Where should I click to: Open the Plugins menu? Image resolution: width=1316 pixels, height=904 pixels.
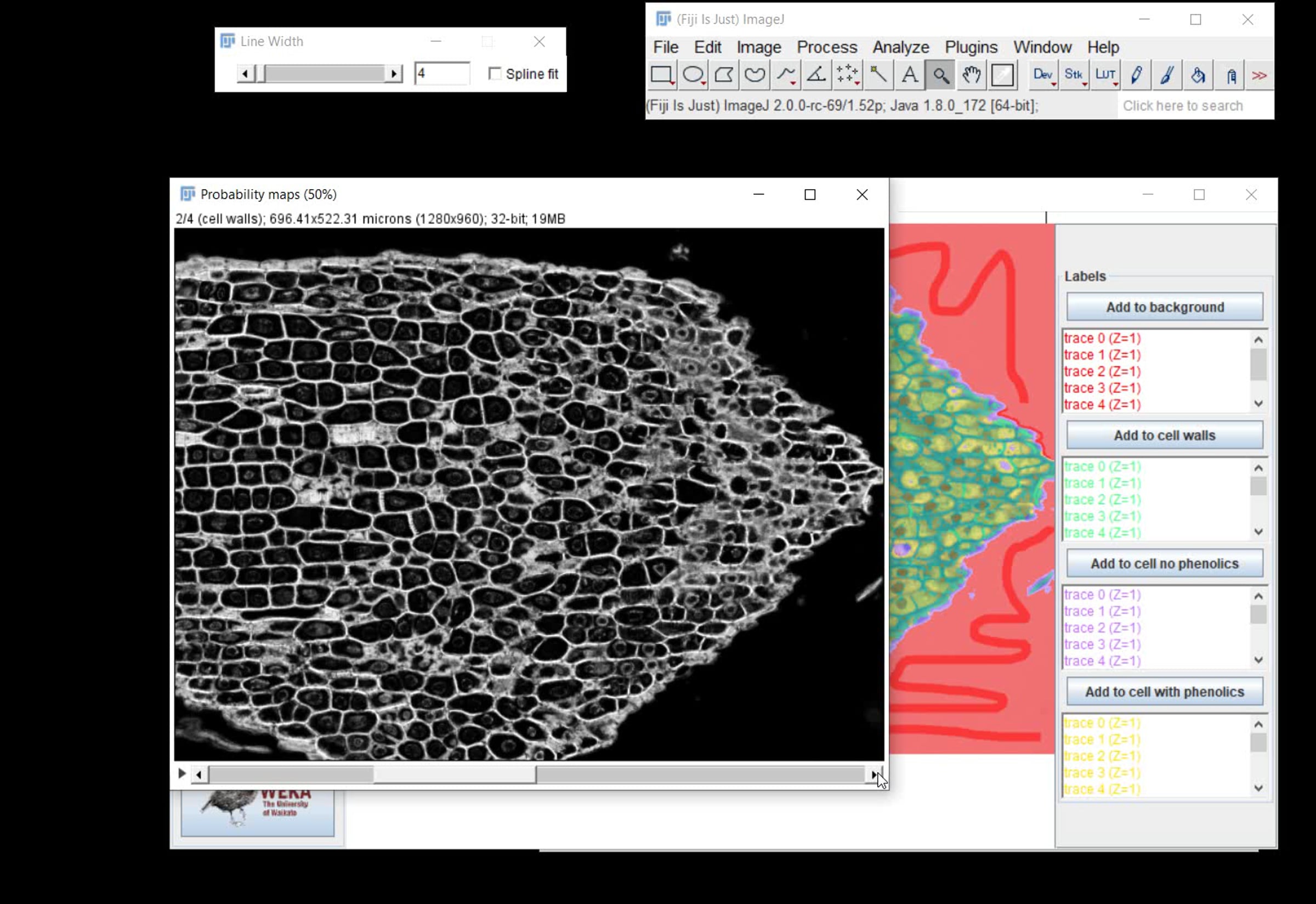(971, 47)
